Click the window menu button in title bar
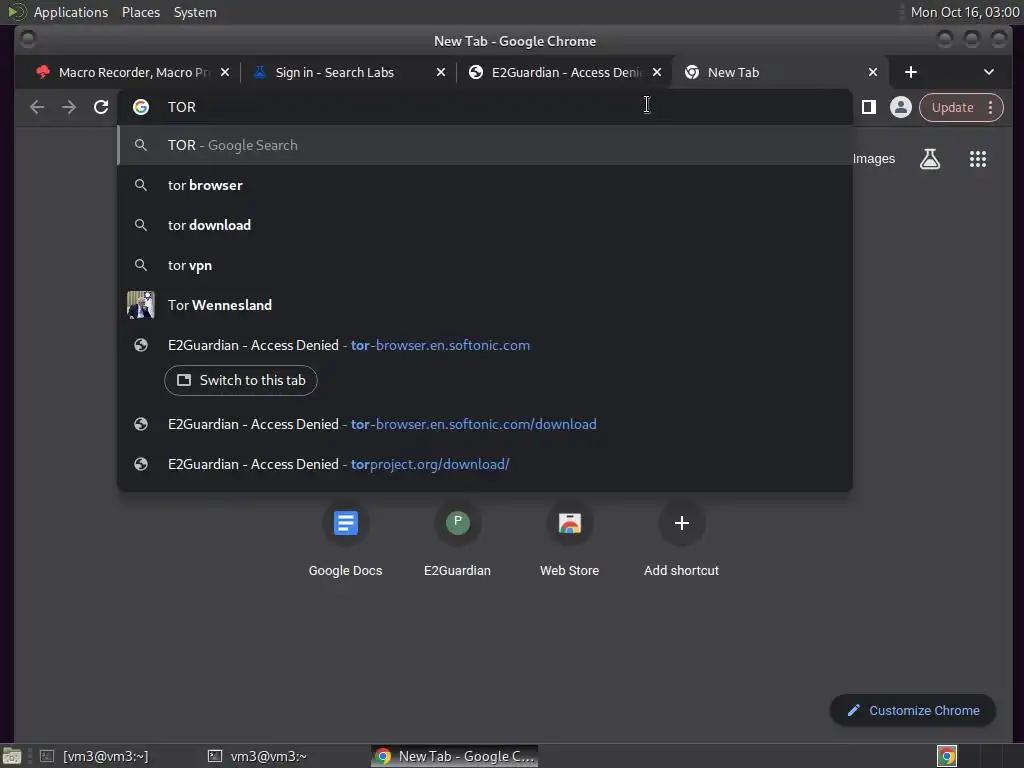Screen dimensions: 1024x768 click(x=27, y=40)
